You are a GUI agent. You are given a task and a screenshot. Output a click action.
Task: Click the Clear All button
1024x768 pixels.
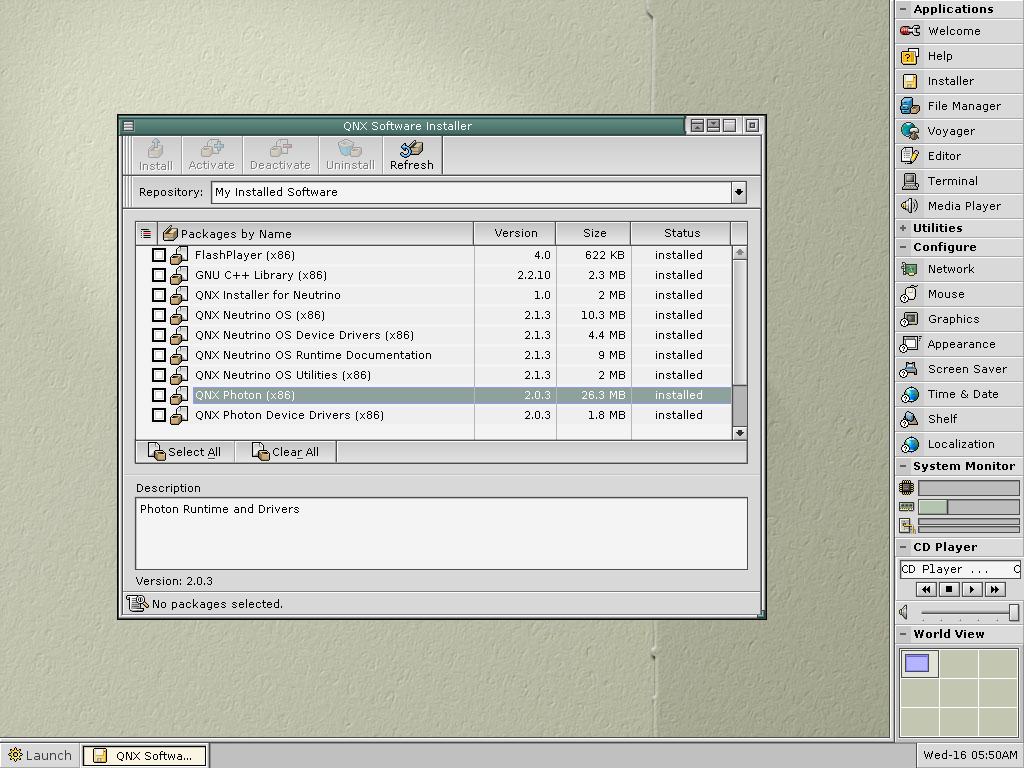[285, 452]
